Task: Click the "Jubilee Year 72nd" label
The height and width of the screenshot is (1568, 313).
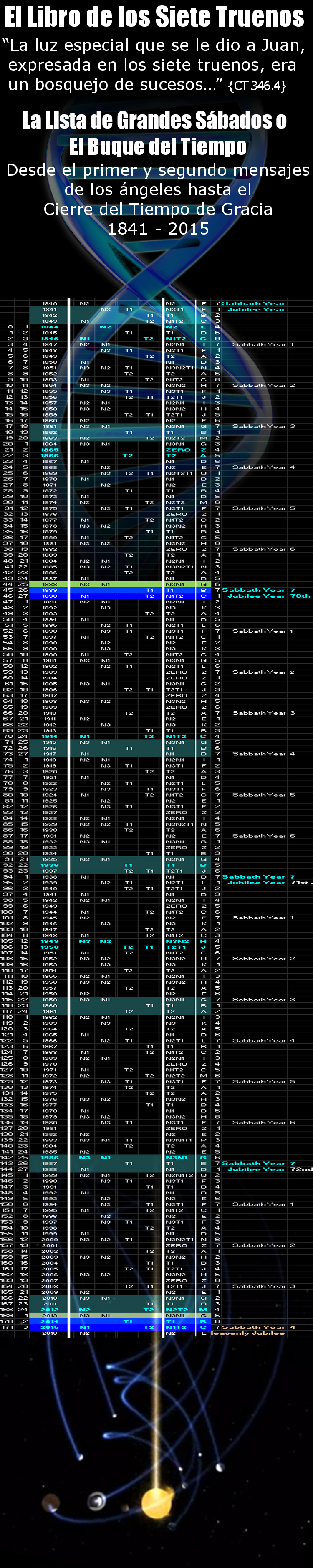Action: pos(270,1169)
